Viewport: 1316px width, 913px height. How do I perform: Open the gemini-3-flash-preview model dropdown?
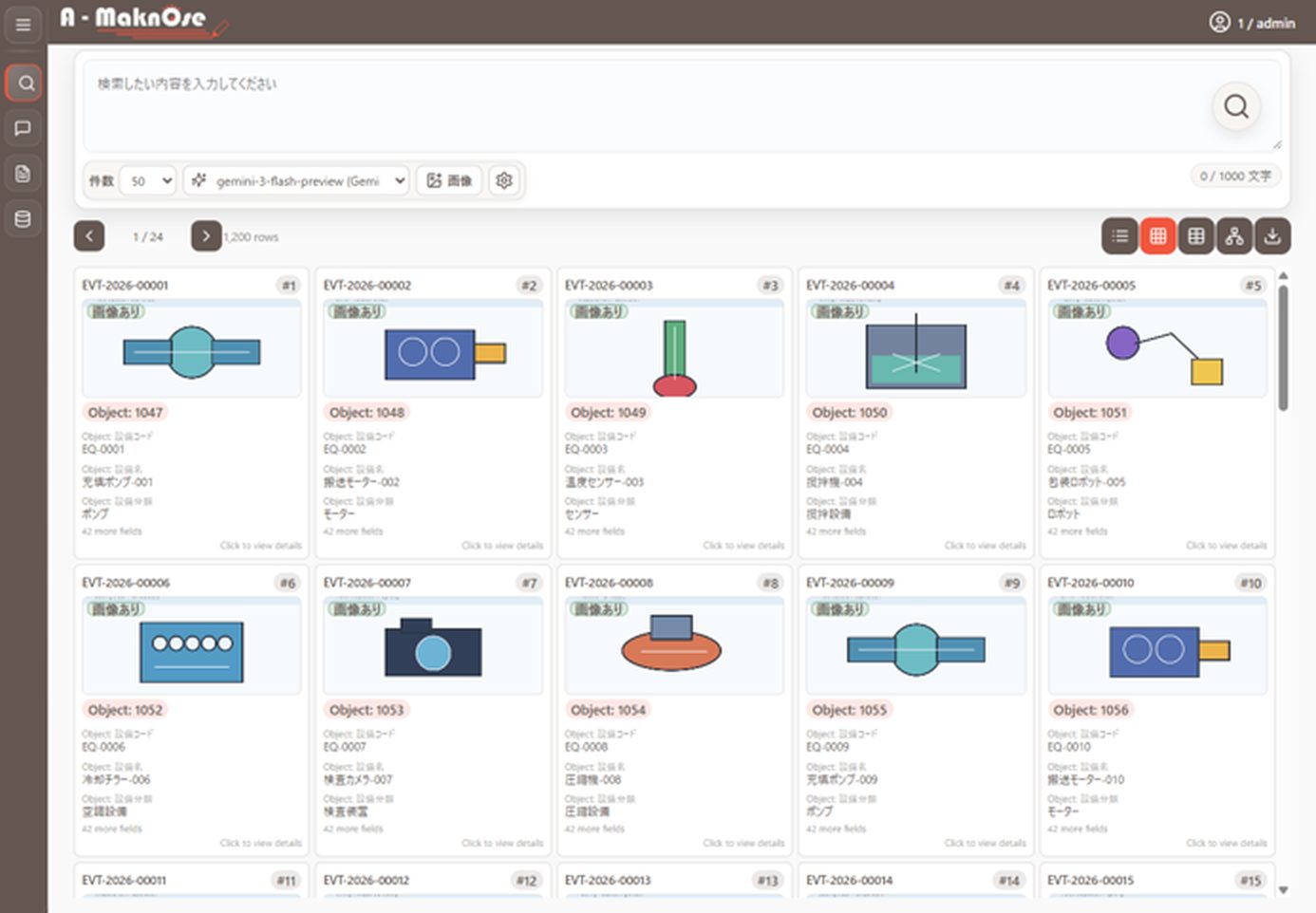click(x=296, y=180)
